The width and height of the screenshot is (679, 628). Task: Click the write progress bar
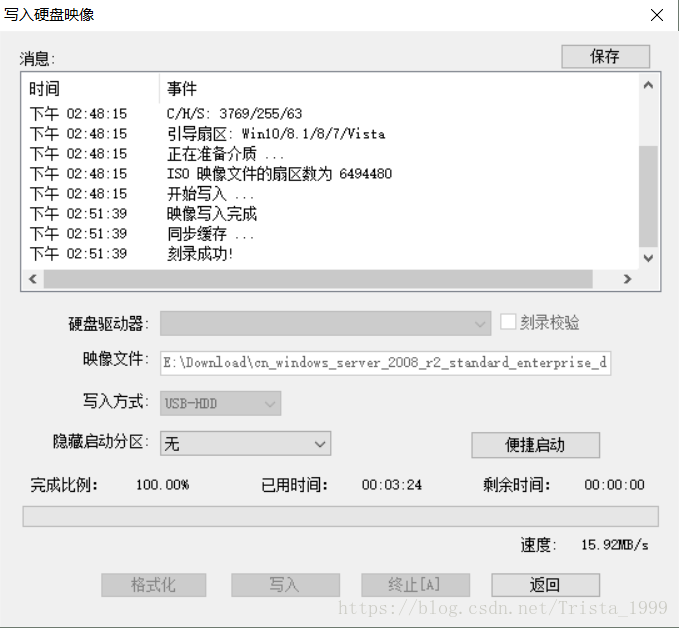[x=340, y=516]
